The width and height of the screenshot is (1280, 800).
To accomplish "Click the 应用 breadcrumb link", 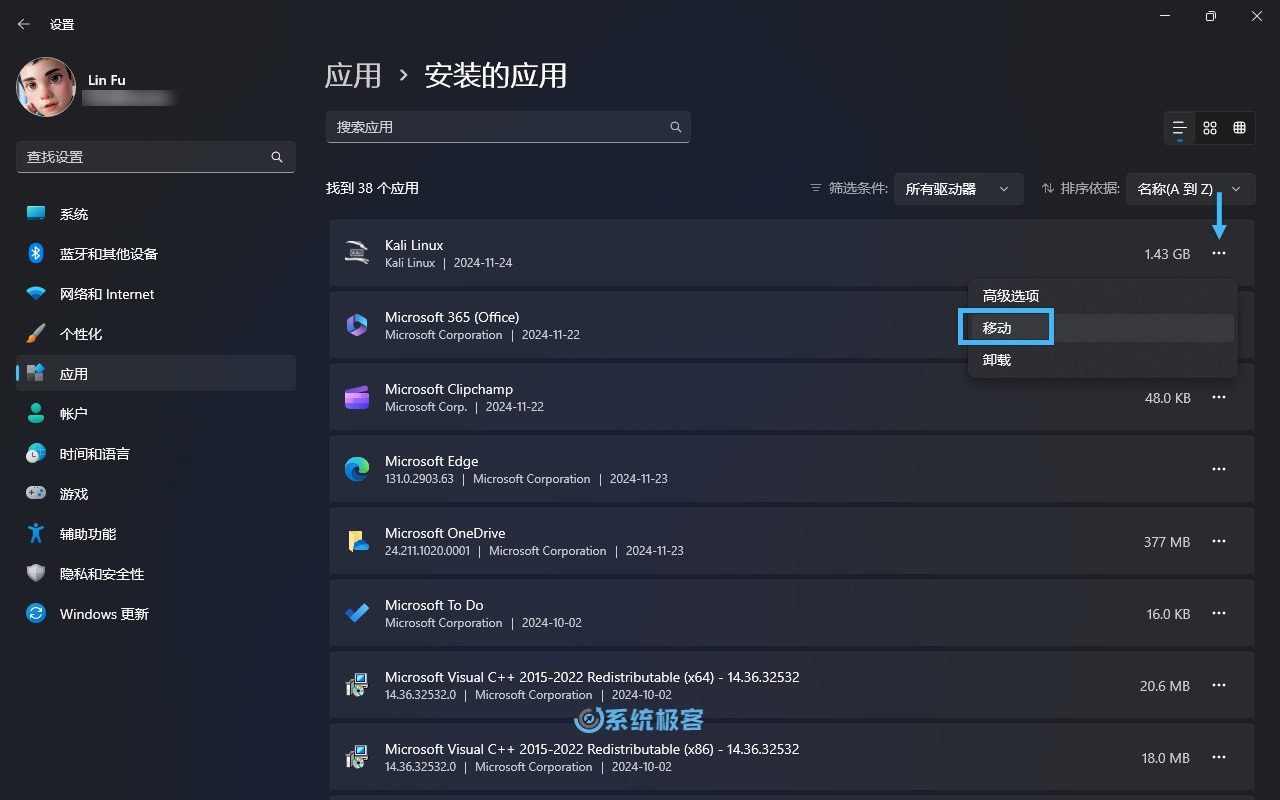I will 353,75.
